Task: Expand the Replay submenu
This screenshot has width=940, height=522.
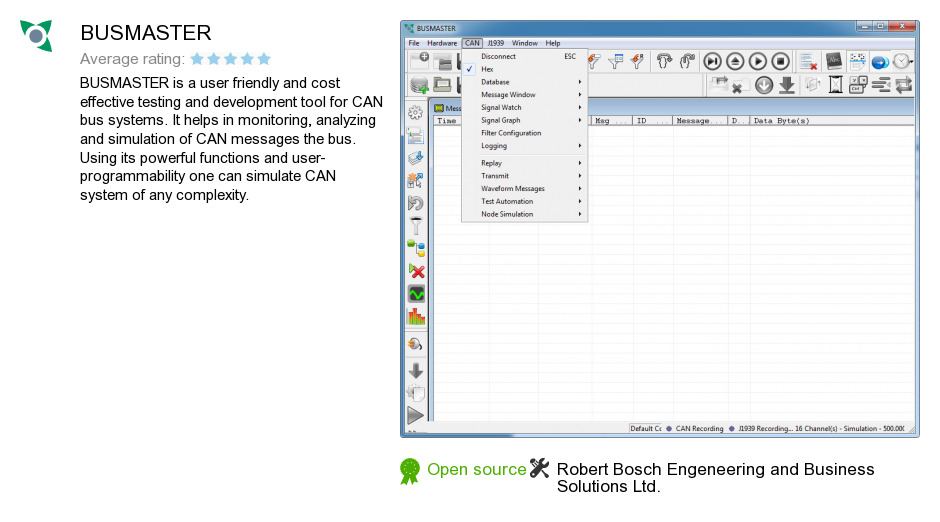Action: 524,163
